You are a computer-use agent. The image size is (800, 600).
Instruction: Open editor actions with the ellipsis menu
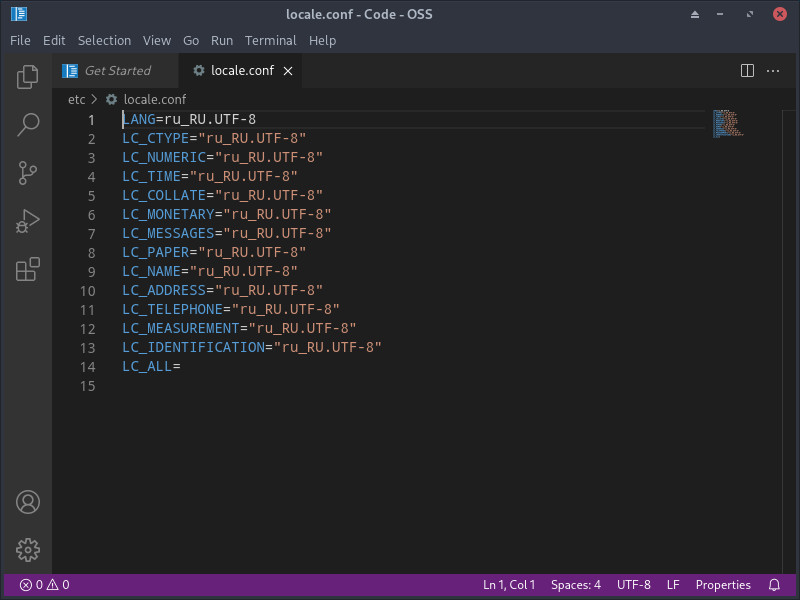(775, 70)
